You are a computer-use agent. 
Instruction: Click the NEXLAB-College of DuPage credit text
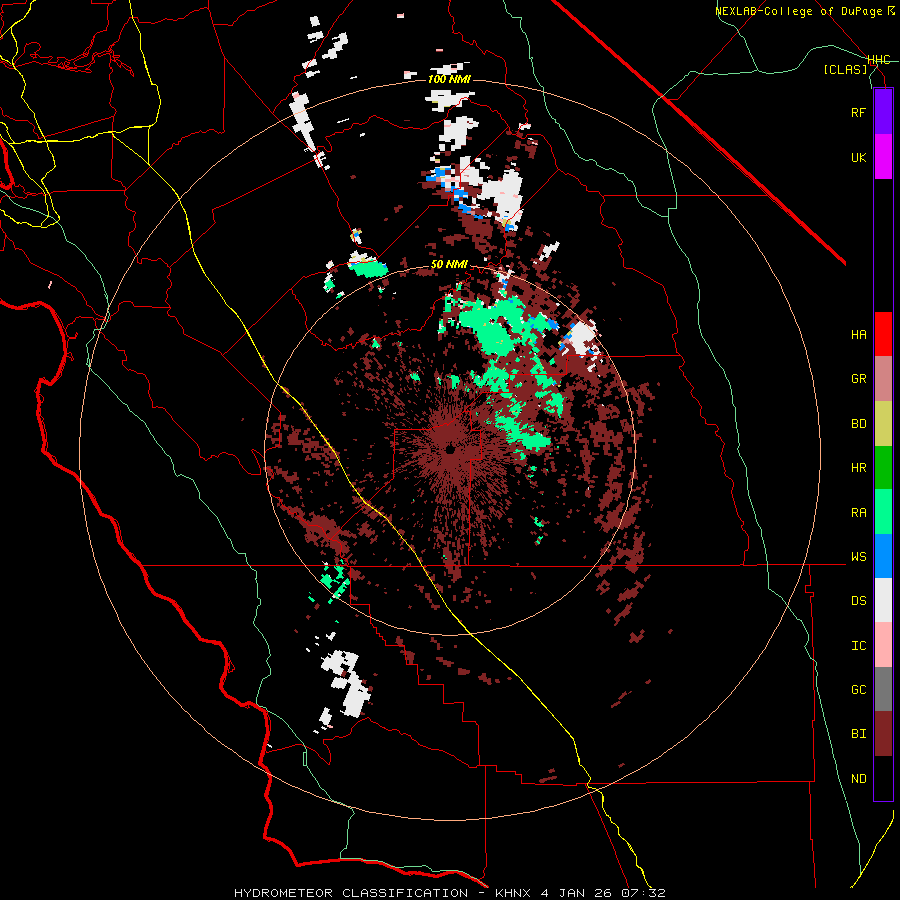[x=801, y=11]
